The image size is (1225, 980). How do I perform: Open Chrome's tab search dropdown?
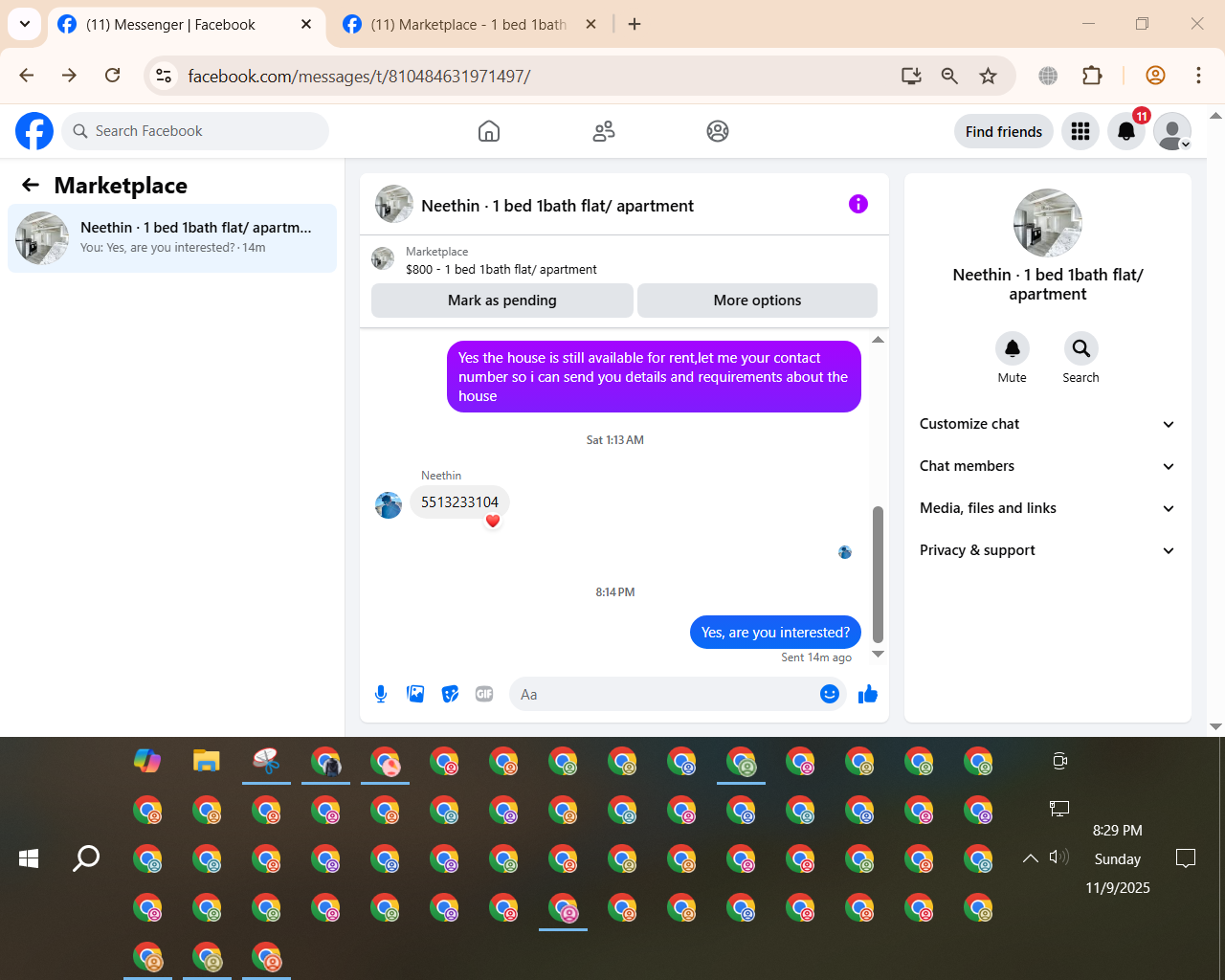(25, 24)
